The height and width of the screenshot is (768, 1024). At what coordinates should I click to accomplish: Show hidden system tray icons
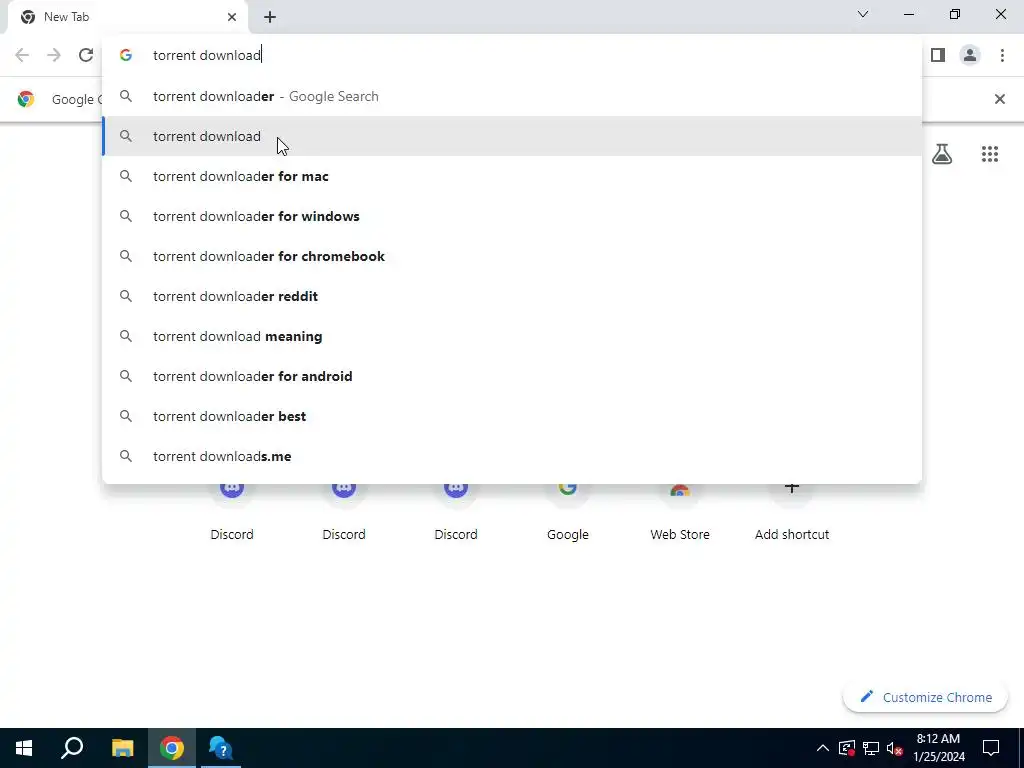click(x=822, y=748)
